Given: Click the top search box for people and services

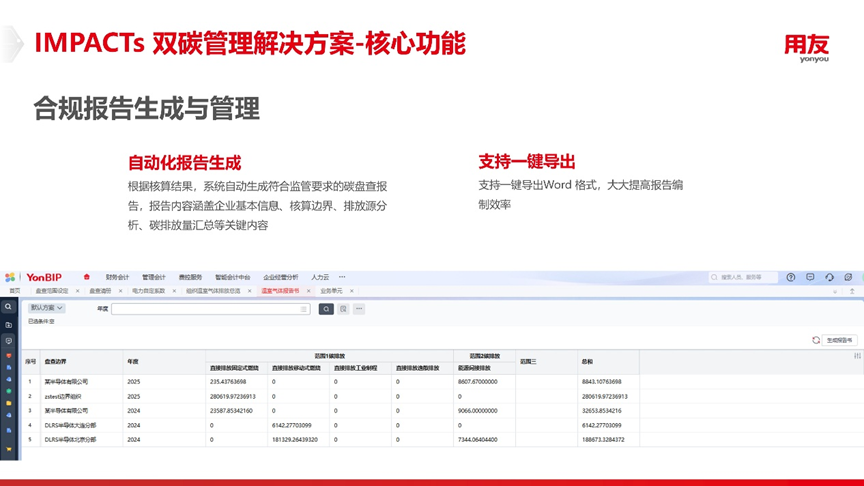Looking at the screenshot, I should 743,277.
